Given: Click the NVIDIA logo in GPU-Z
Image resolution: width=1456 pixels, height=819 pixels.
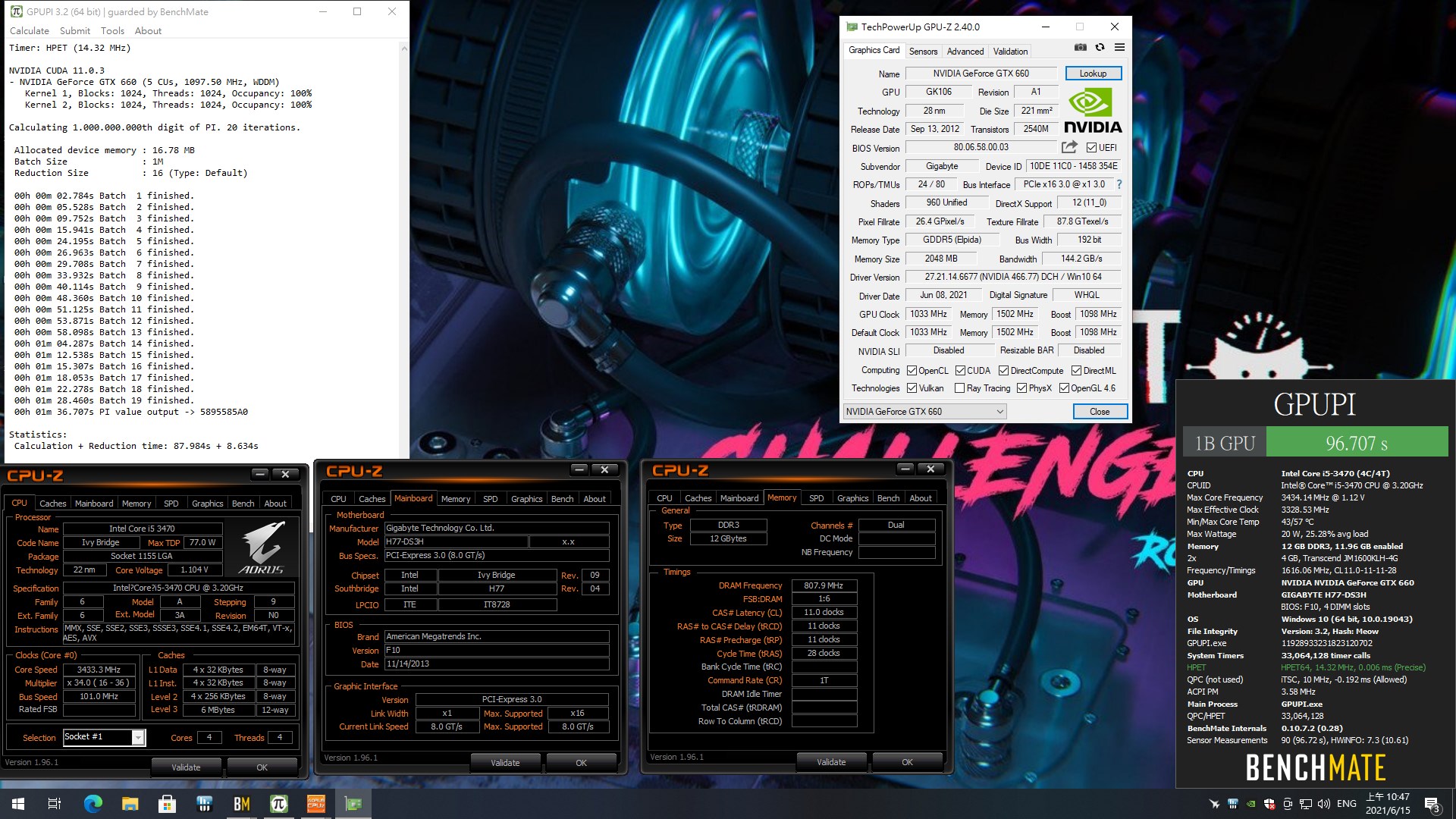Looking at the screenshot, I should pyautogui.click(x=1093, y=111).
